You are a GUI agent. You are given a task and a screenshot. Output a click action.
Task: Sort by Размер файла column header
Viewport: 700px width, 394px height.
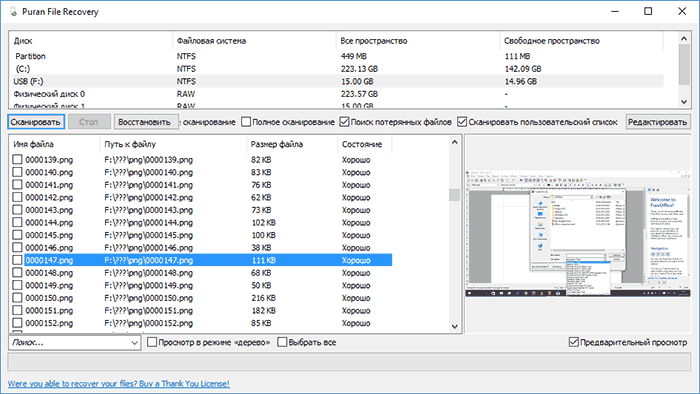click(x=292, y=144)
